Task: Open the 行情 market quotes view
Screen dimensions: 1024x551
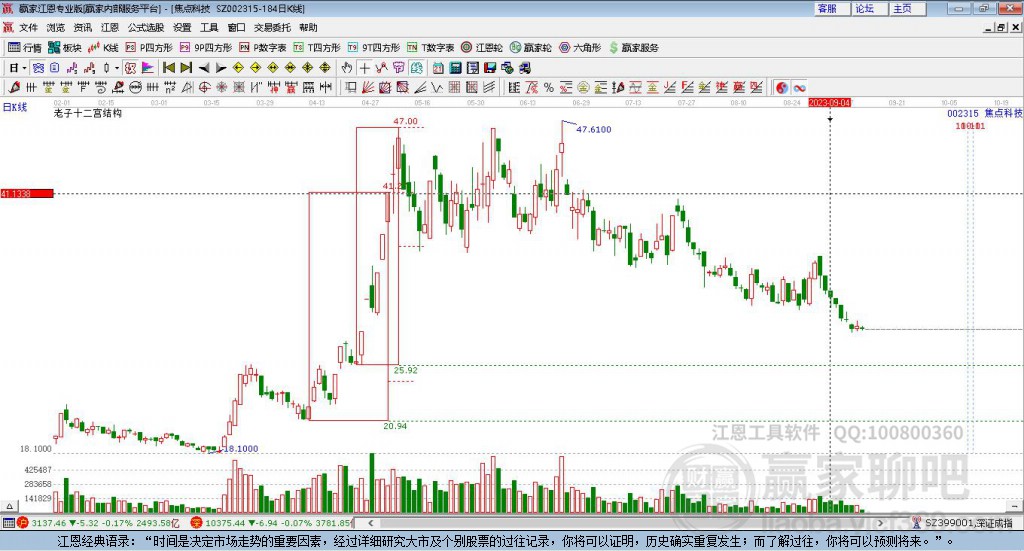Action: pyautogui.click(x=25, y=48)
